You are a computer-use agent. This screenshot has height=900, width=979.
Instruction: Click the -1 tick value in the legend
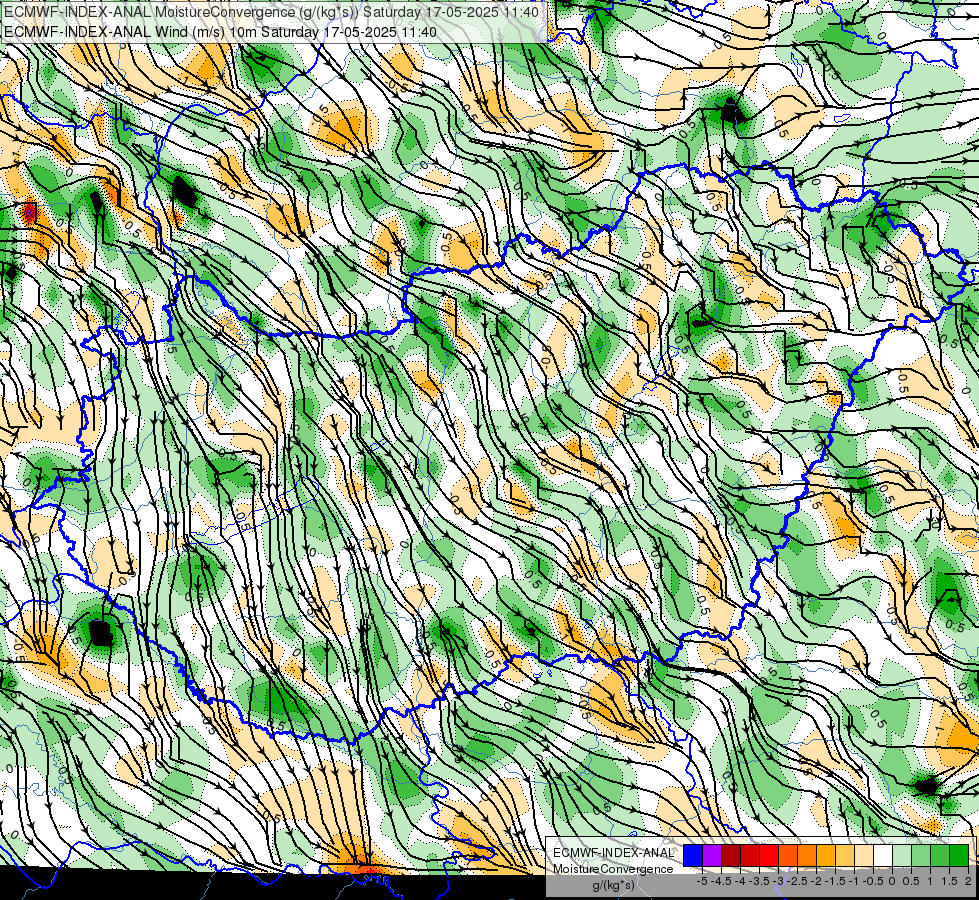click(854, 881)
